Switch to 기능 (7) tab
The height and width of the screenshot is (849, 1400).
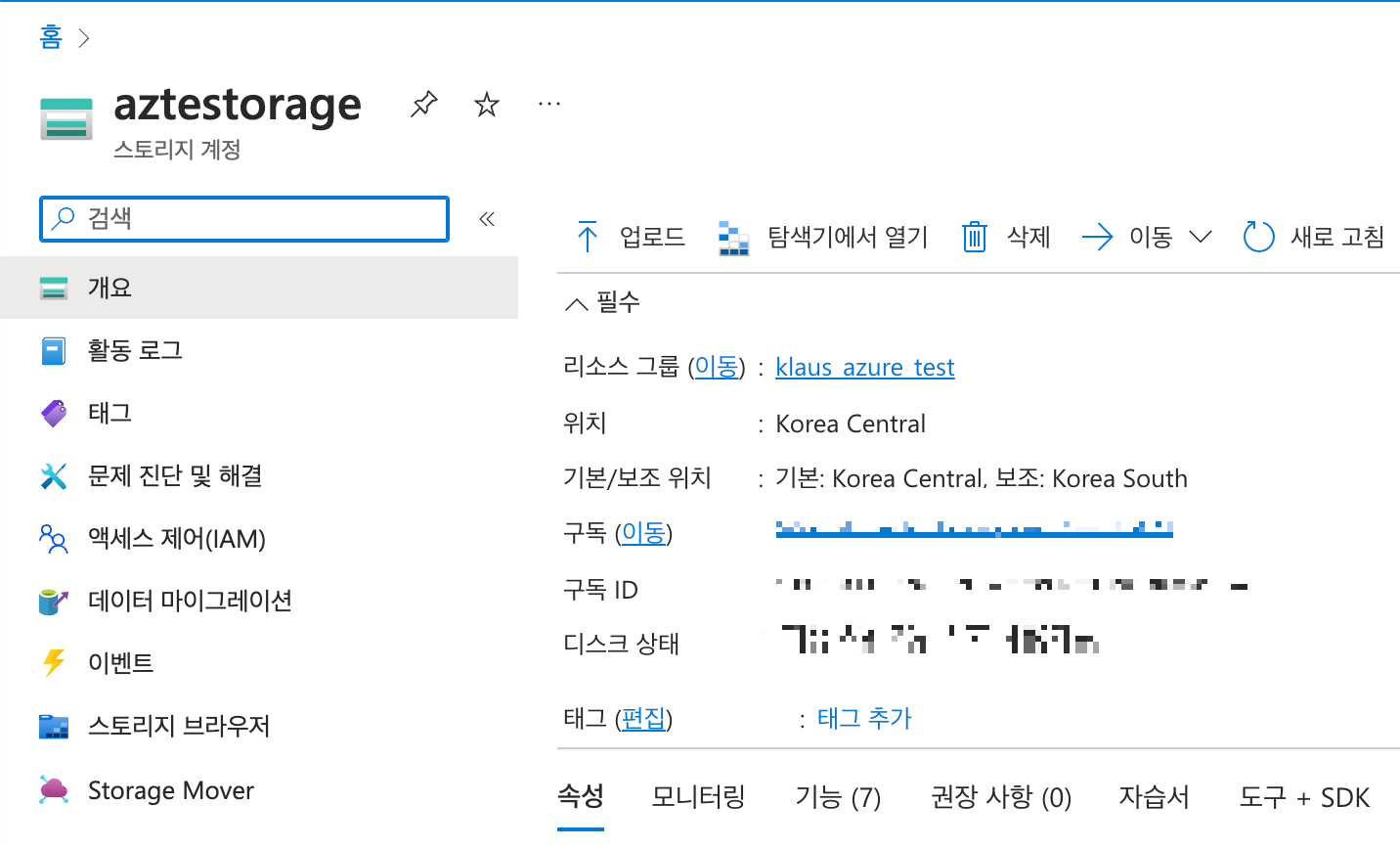pyautogui.click(x=839, y=797)
